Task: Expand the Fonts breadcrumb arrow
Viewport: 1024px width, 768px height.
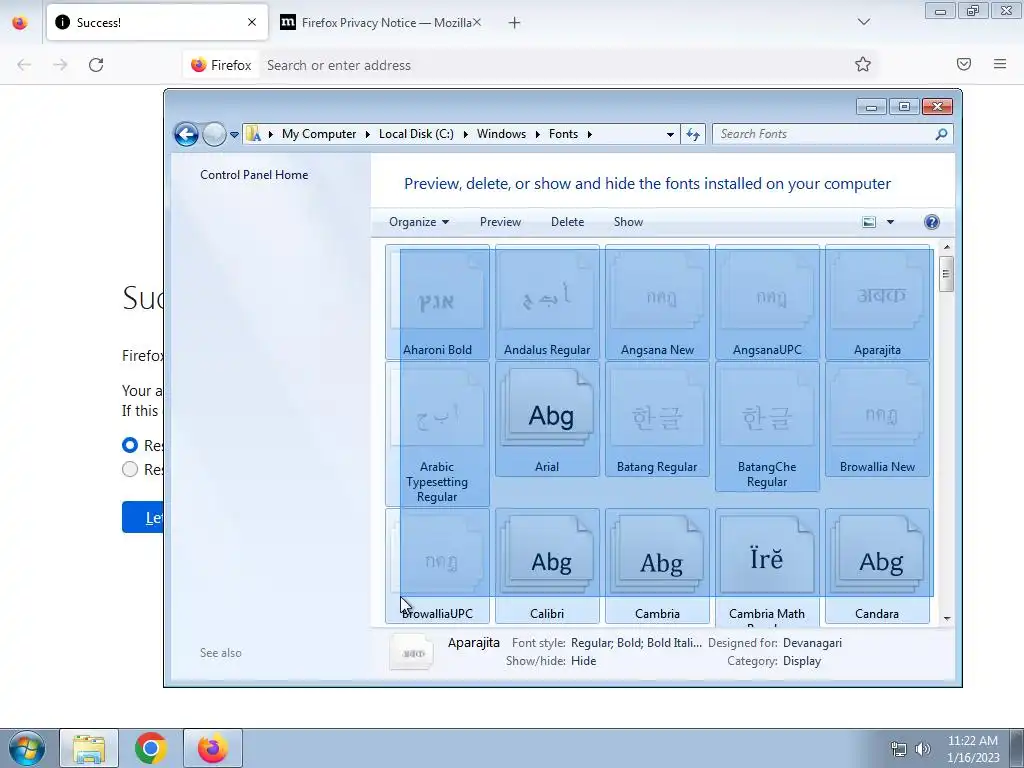Action: click(x=590, y=135)
